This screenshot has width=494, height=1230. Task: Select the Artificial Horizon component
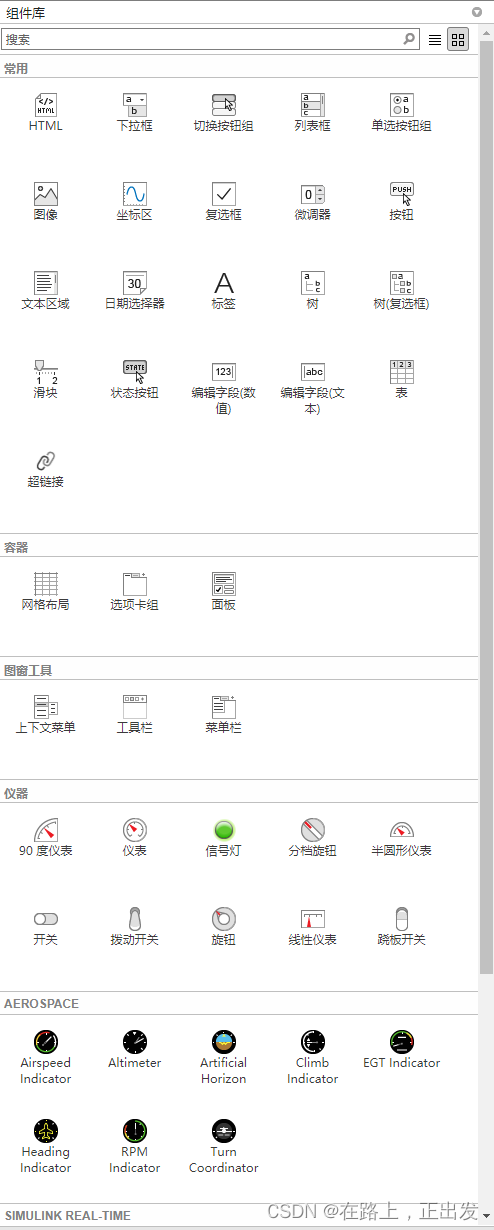[224, 1042]
